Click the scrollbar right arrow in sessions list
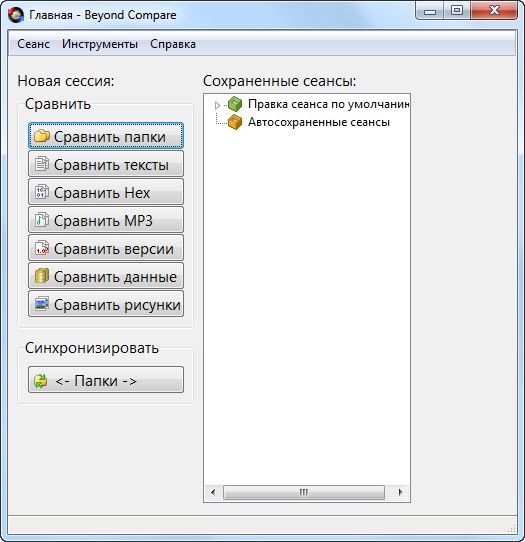The height and width of the screenshot is (542, 525). [401, 492]
